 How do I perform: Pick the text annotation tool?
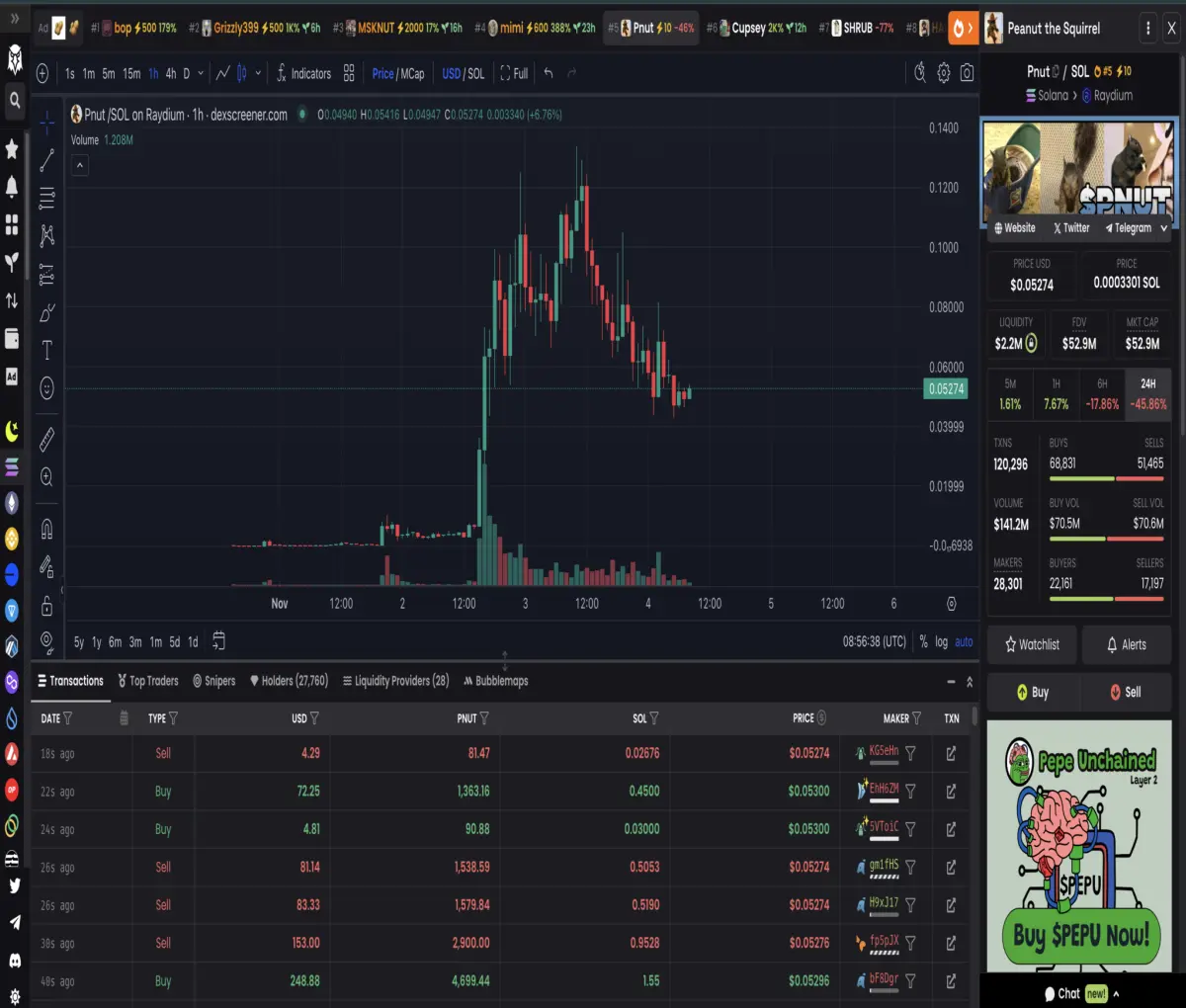(46, 351)
